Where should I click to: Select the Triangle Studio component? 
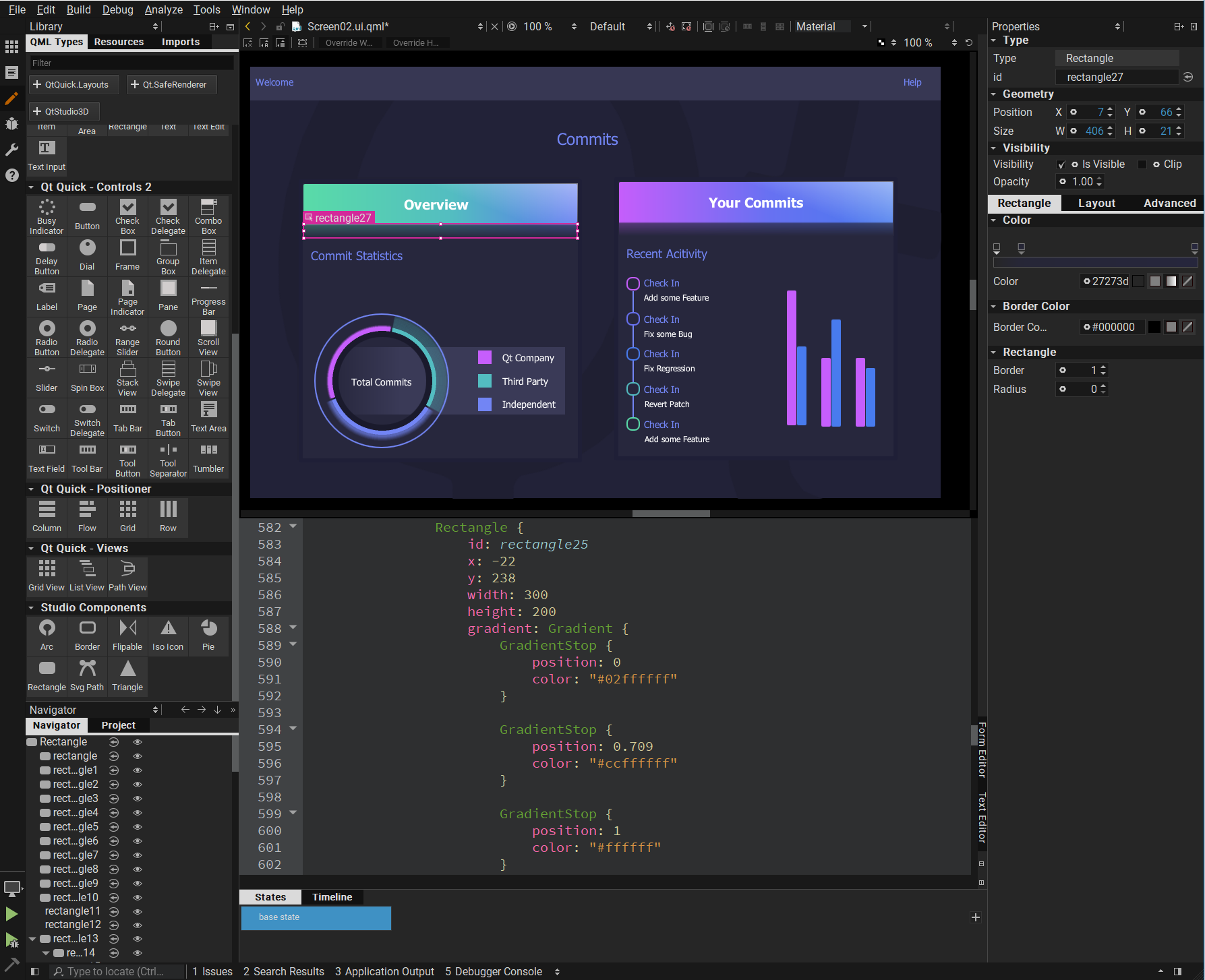tap(127, 669)
